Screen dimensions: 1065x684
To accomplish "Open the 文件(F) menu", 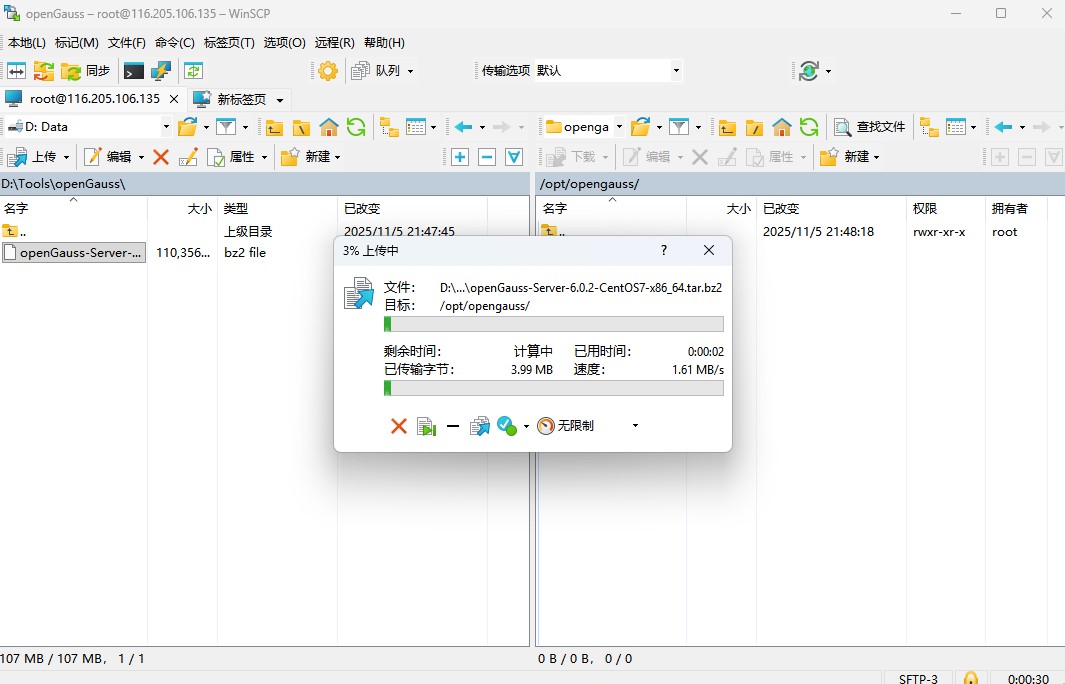I will [x=126, y=43].
